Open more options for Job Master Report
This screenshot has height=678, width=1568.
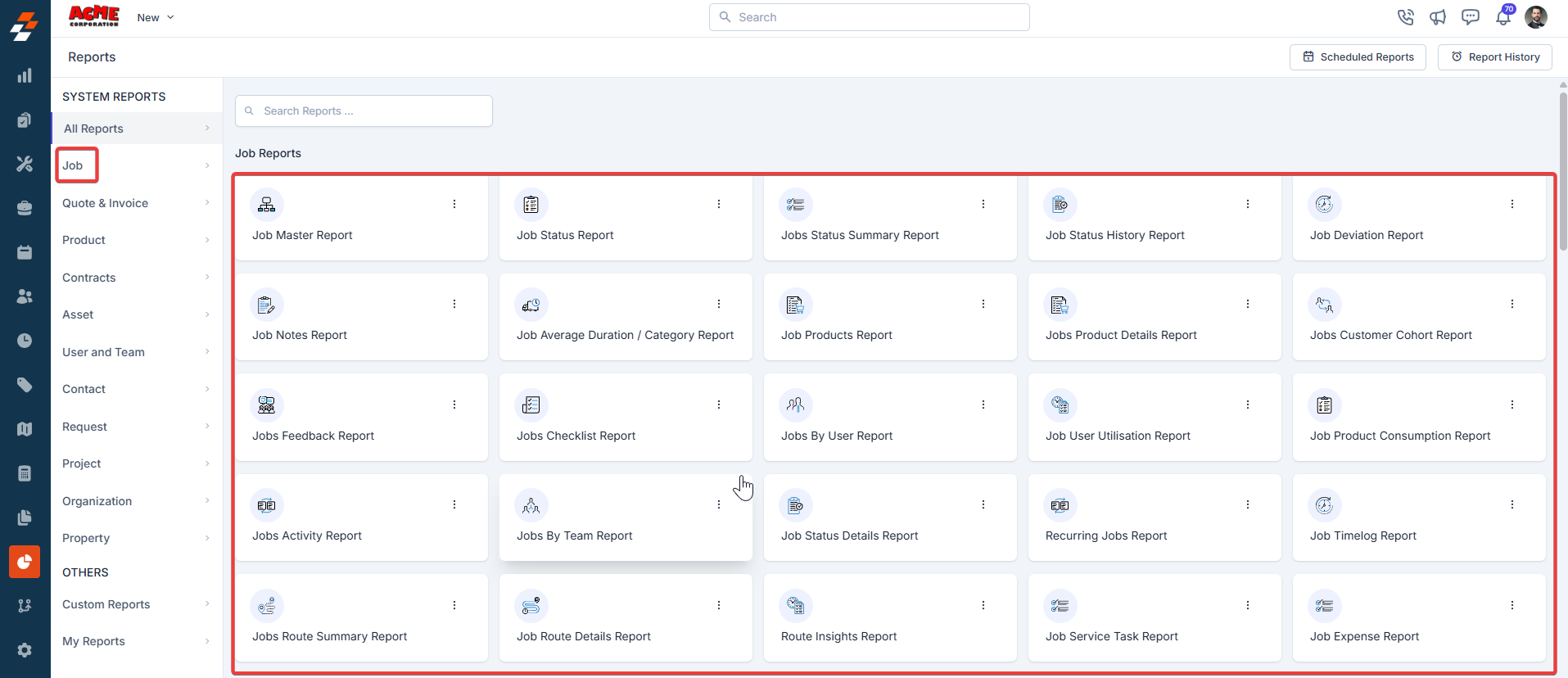point(454,204)
